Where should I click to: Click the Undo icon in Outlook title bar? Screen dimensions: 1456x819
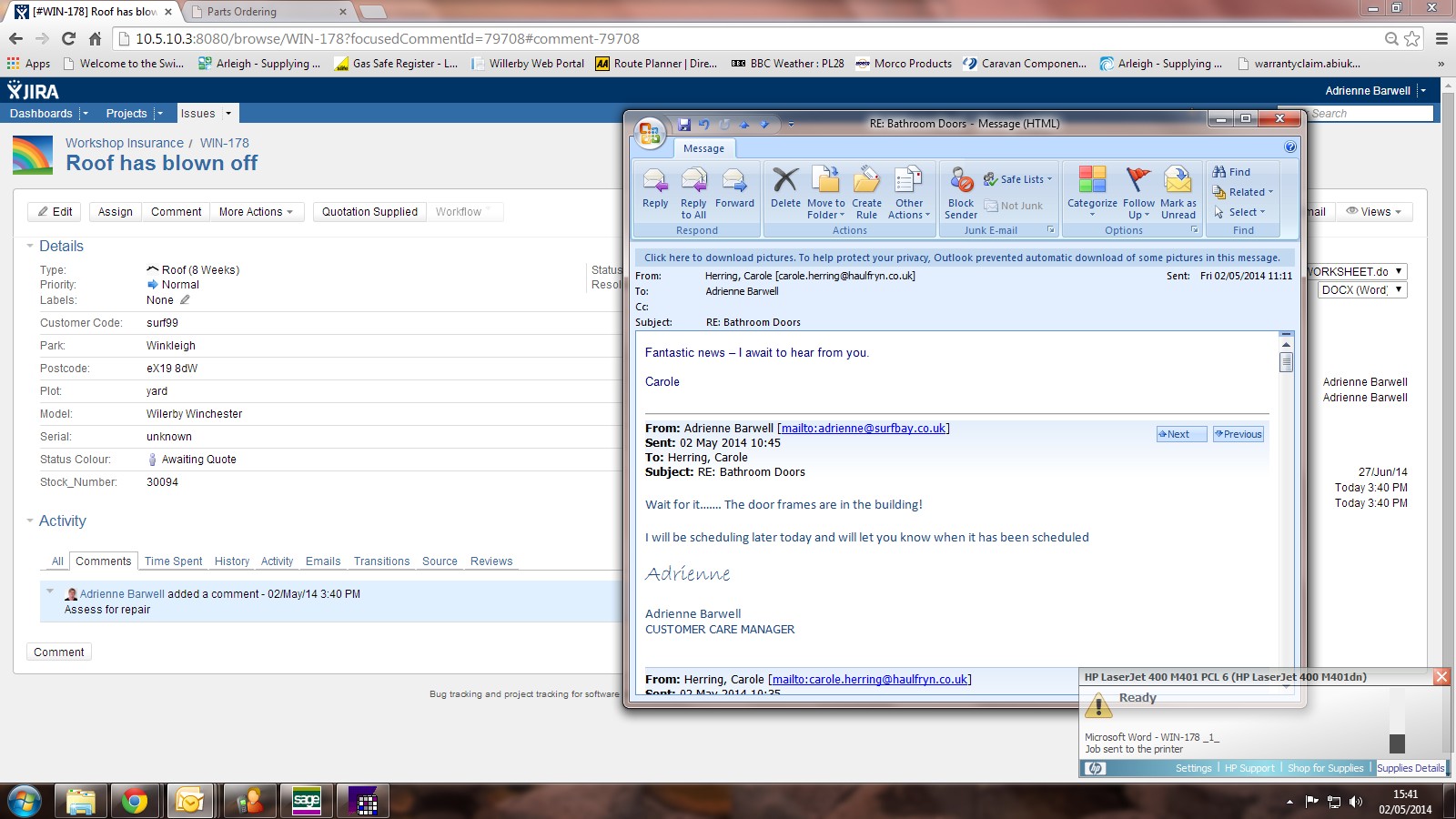tap(703, 125)
